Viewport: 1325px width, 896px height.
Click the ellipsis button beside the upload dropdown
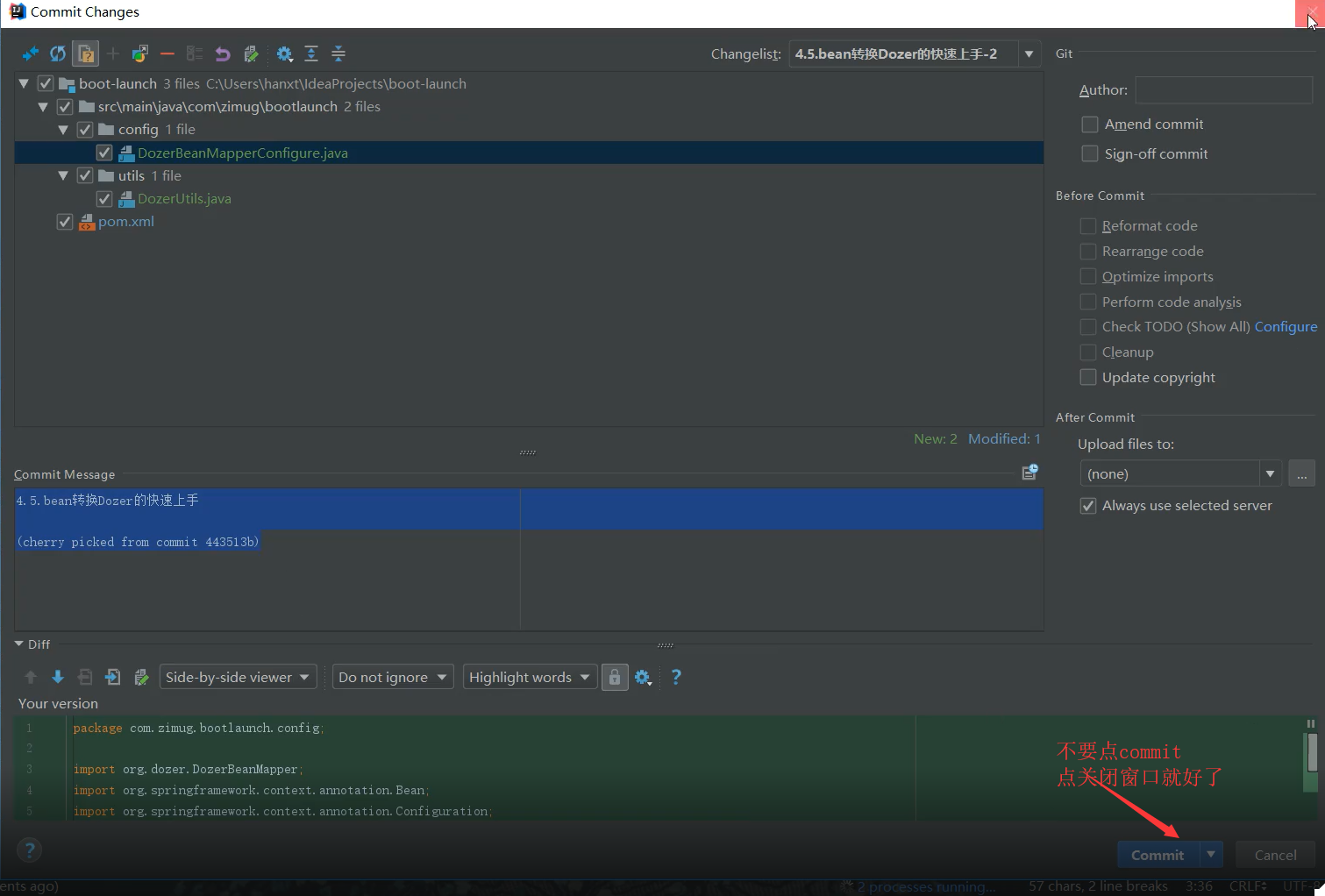click(x=1301, y=473)
